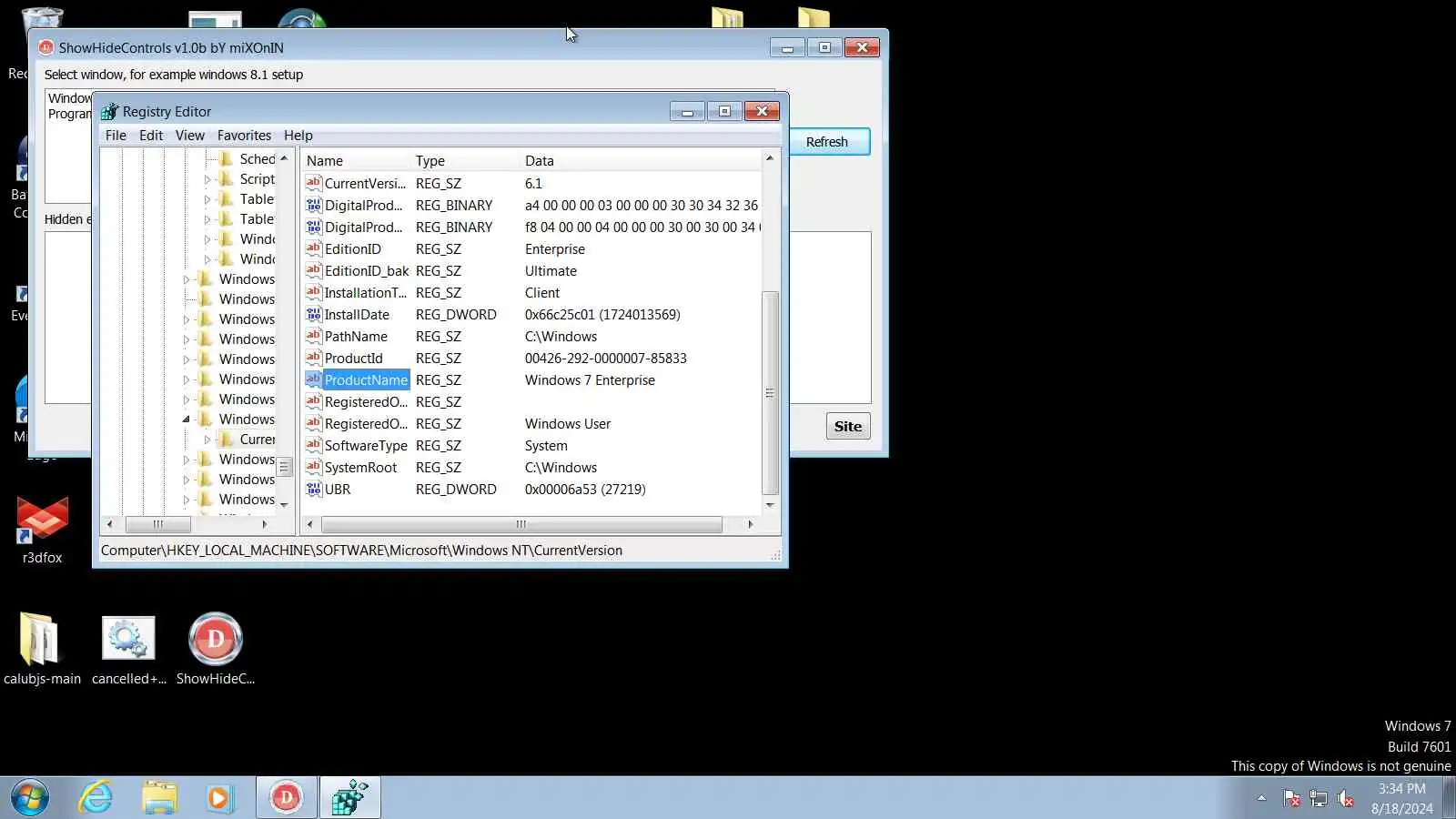Image resolution: width=1456 pixels, height=819 pixels.
Task: Click the CurrentVersion value's string icon
Action: pyautogui.click(x=314, y=183)
